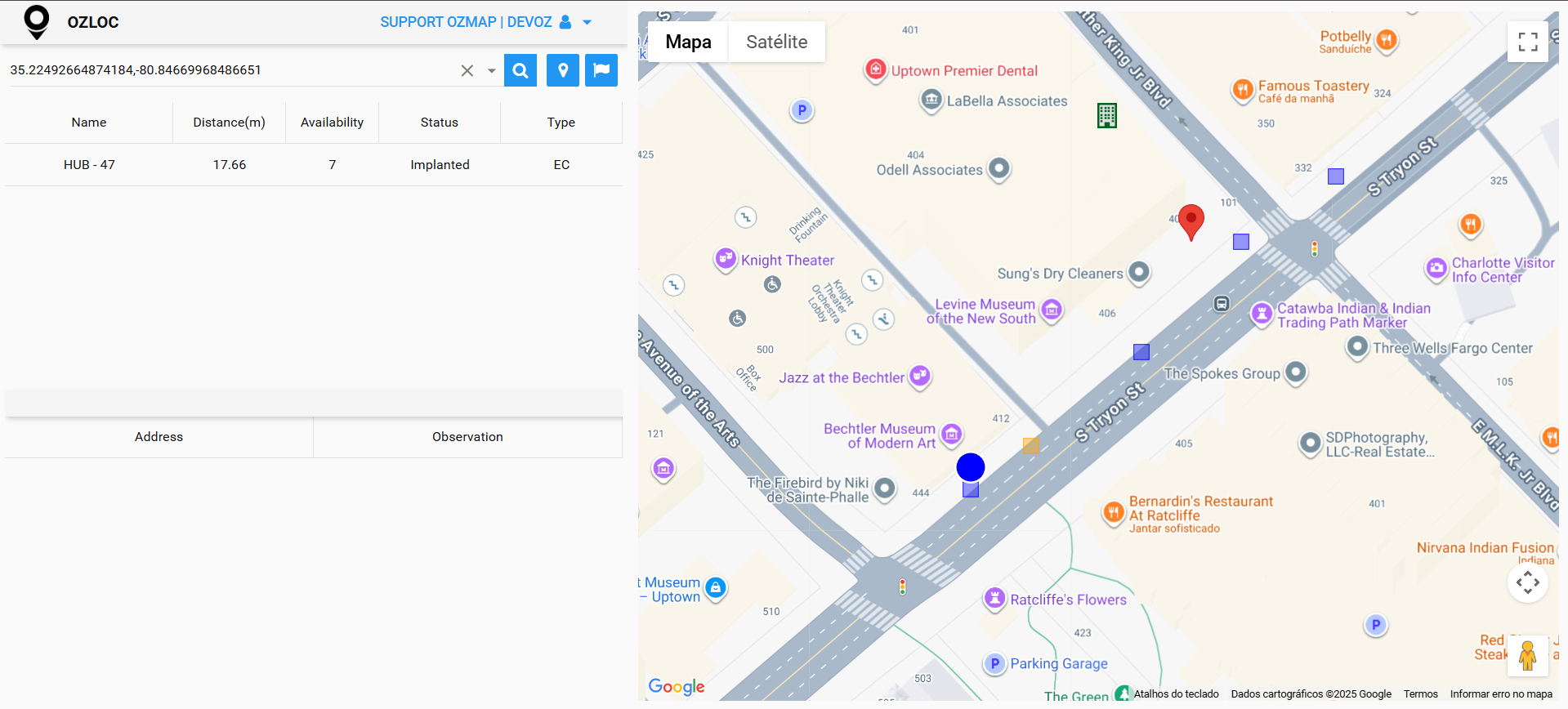1568x709 pixels.
Task: Click the coordinates input field
Action: tap(231, 70)
